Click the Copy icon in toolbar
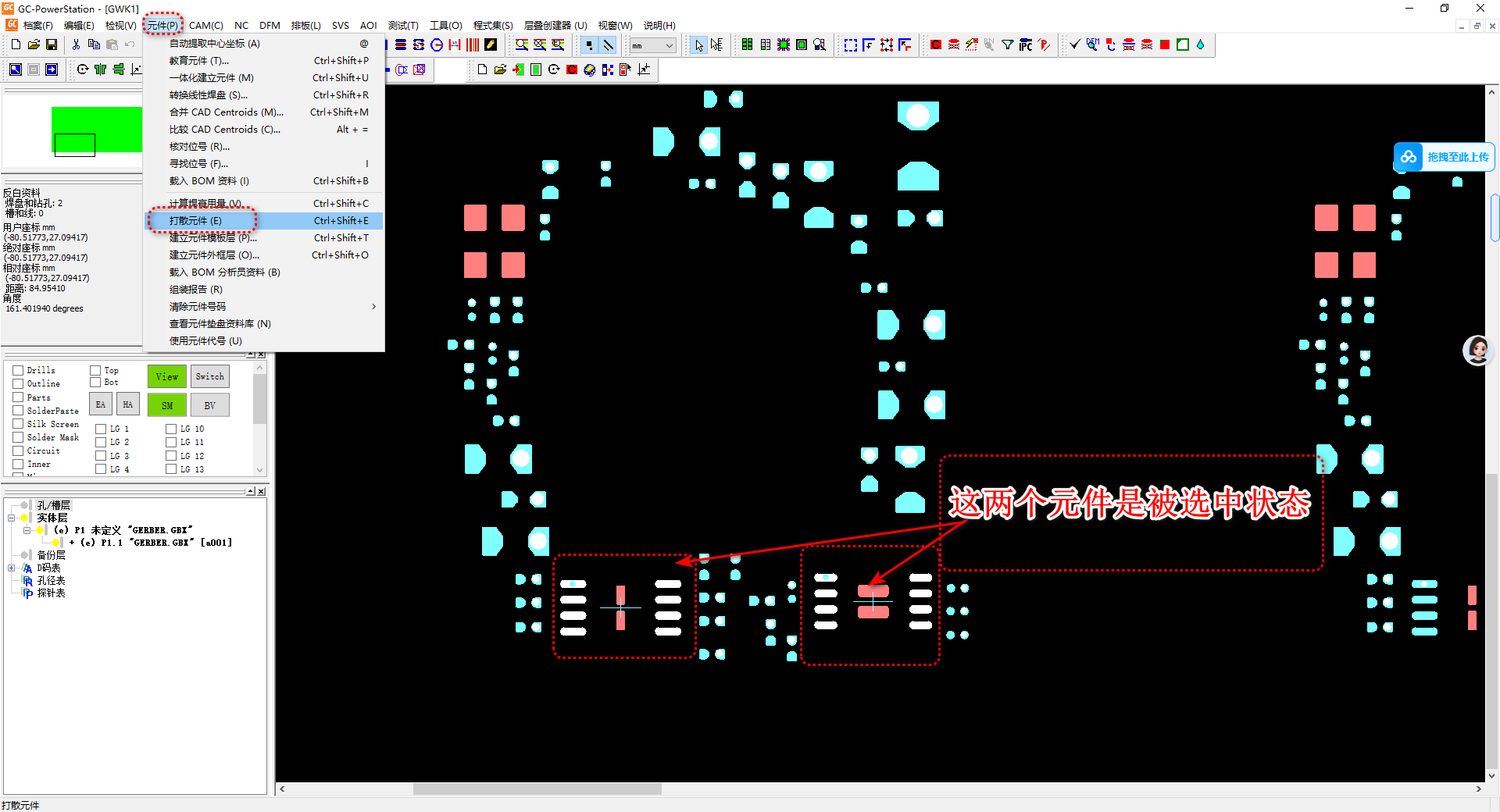The height and width of the screenshot is (812, 1500). coord(94,45)
